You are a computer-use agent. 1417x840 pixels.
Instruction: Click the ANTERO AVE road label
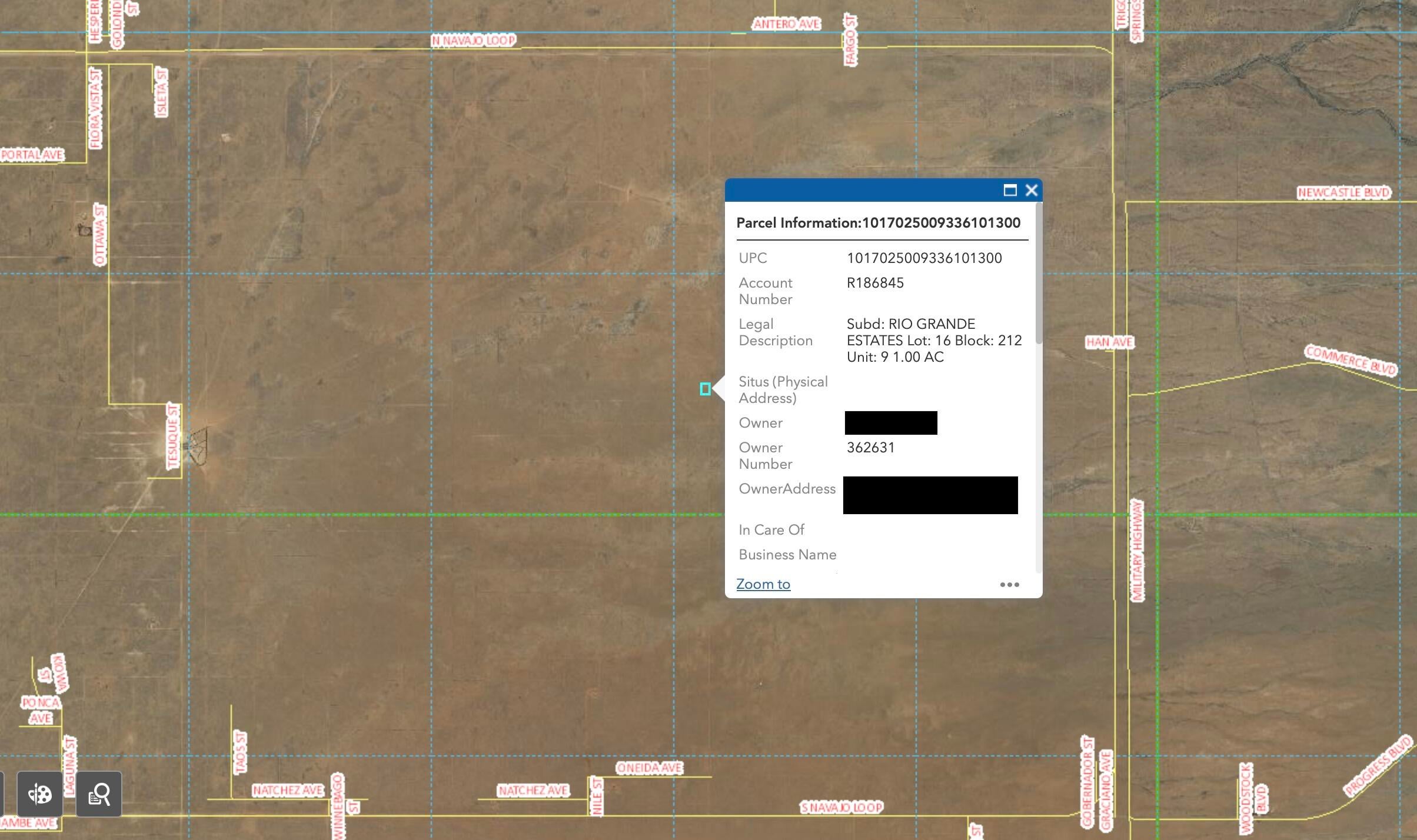[x=787, y=24]
